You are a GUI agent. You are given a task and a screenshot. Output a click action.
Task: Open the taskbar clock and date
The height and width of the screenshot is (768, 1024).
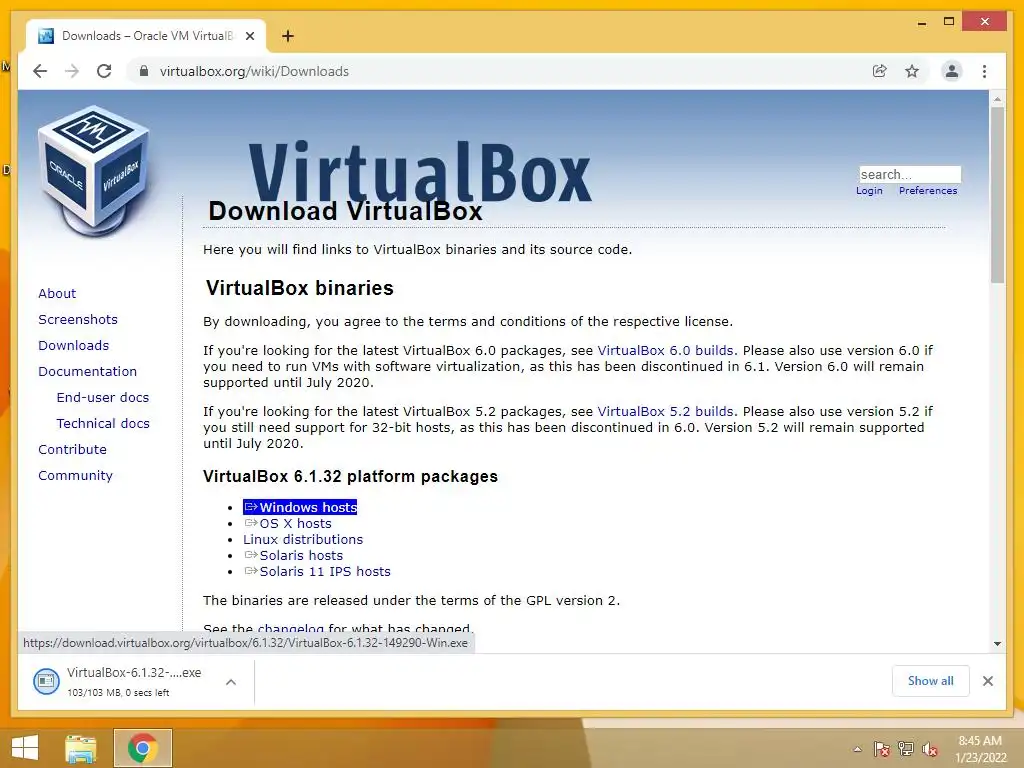[x=980, y=749]
